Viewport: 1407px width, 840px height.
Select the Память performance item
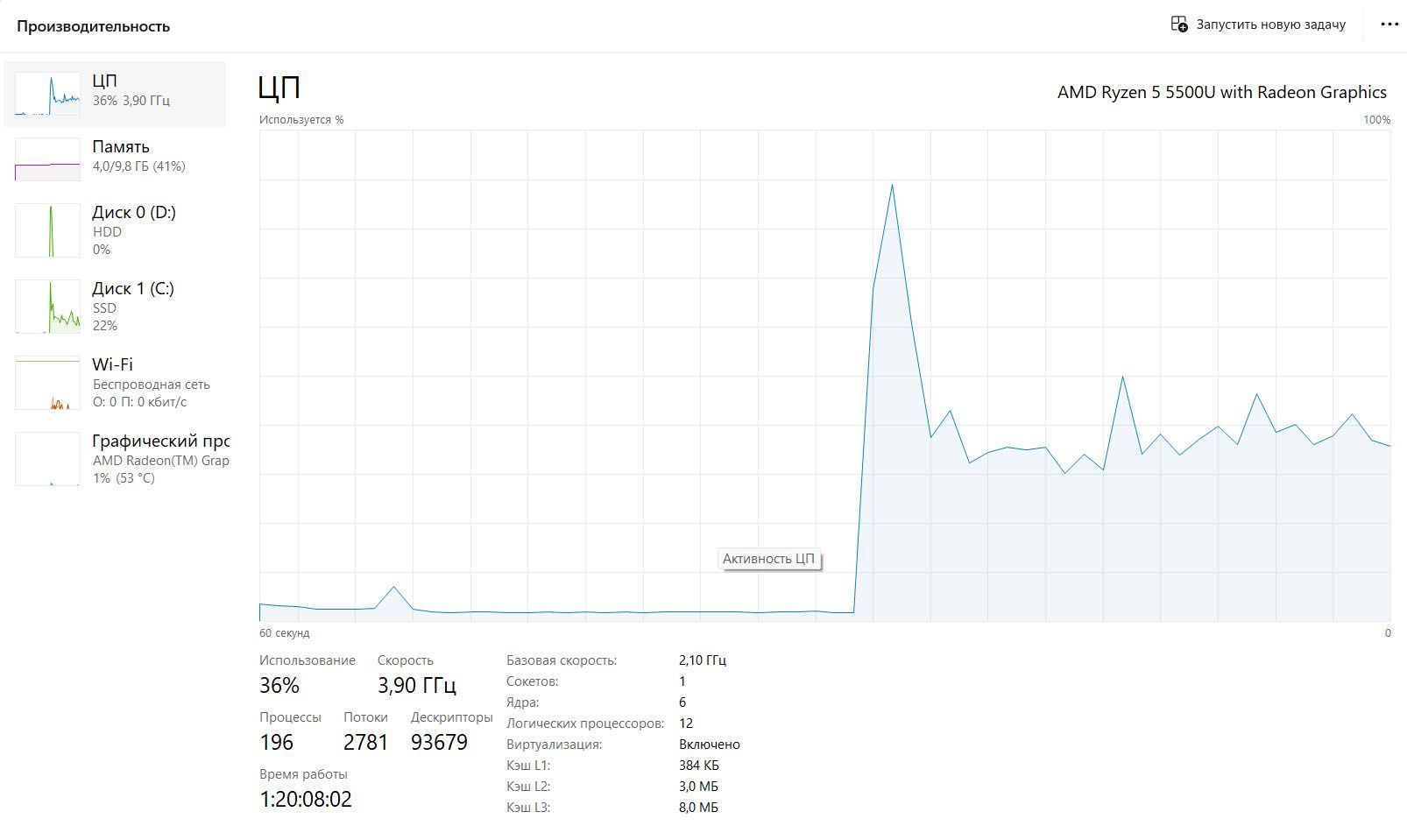coord(115,159)
